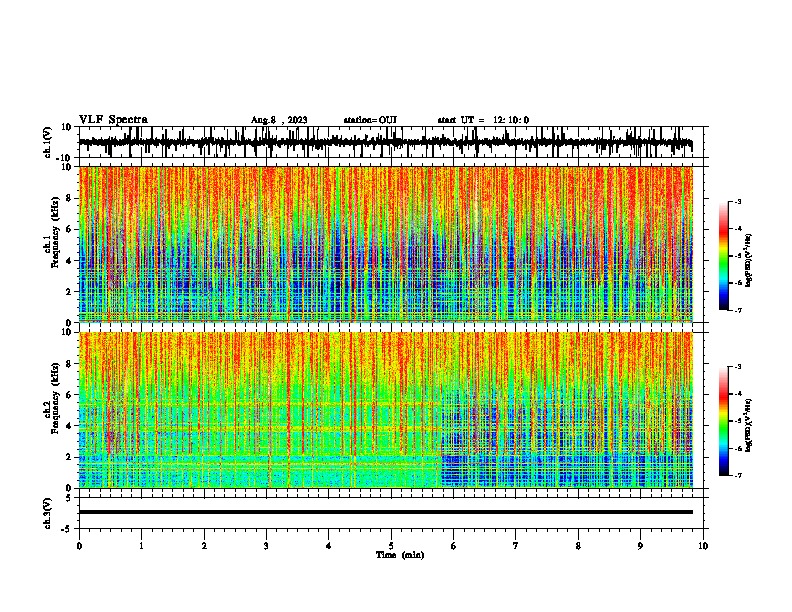Click the "-7" label below the ch.2 colorbar

[x=737, y=476]
